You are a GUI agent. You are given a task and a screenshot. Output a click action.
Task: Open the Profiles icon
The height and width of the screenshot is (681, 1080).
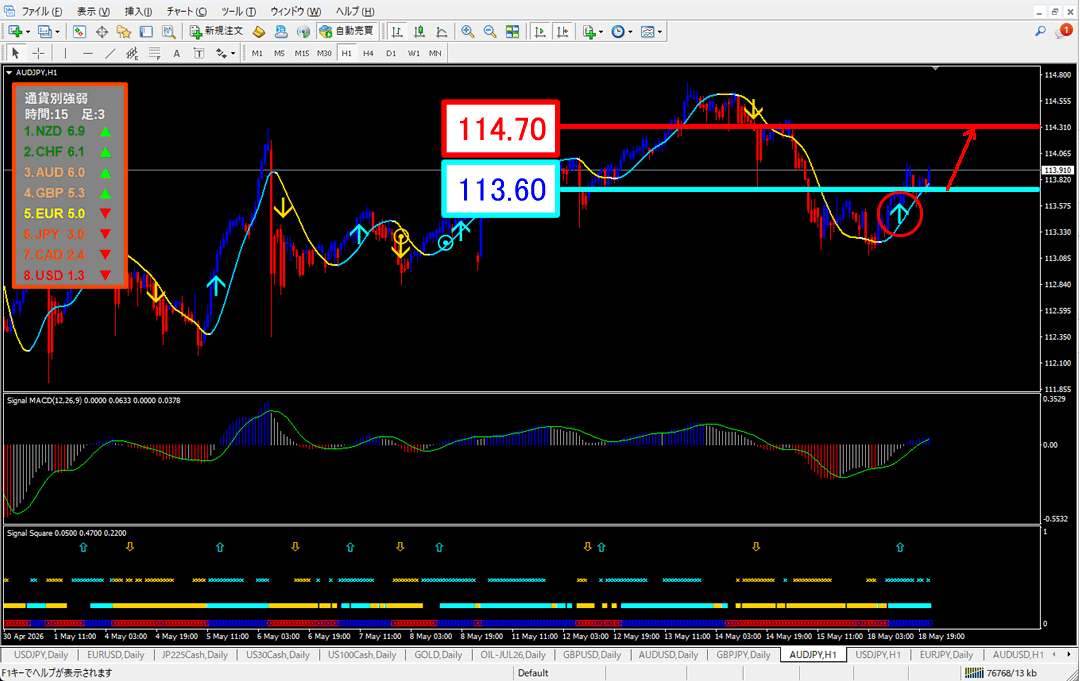pyautogui.click(x=45, y=32)
